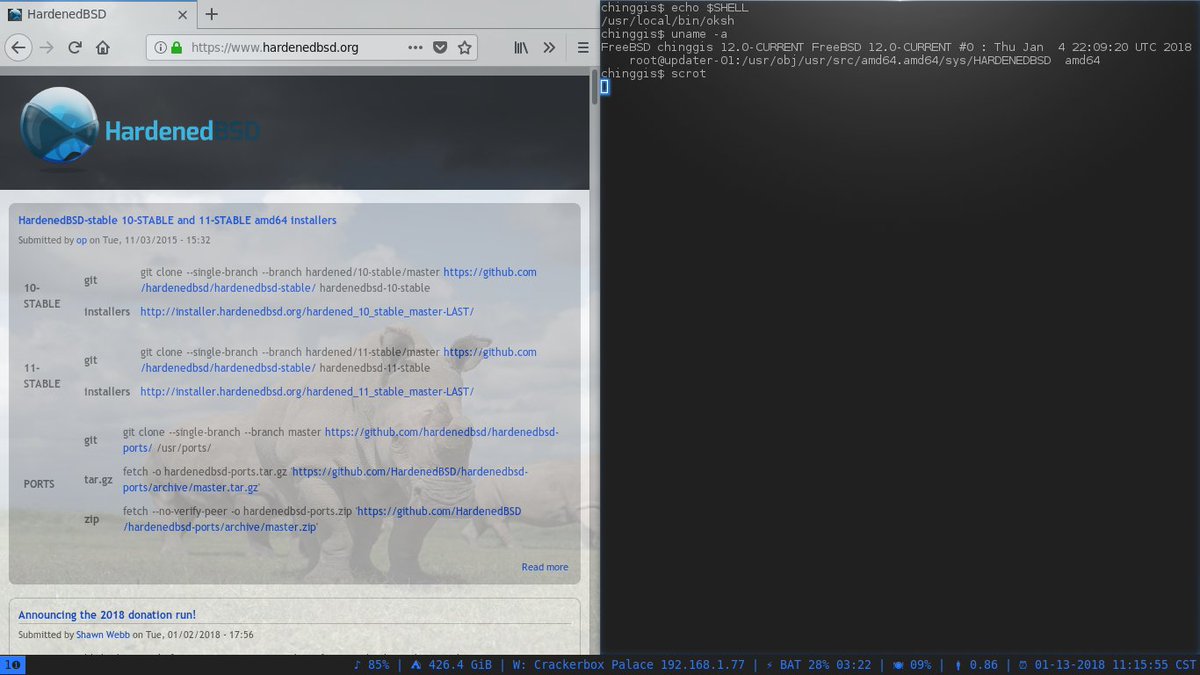Open Announcing the 2018 donation run article
Screen dimensions: 1200x675
pos(107,615)
